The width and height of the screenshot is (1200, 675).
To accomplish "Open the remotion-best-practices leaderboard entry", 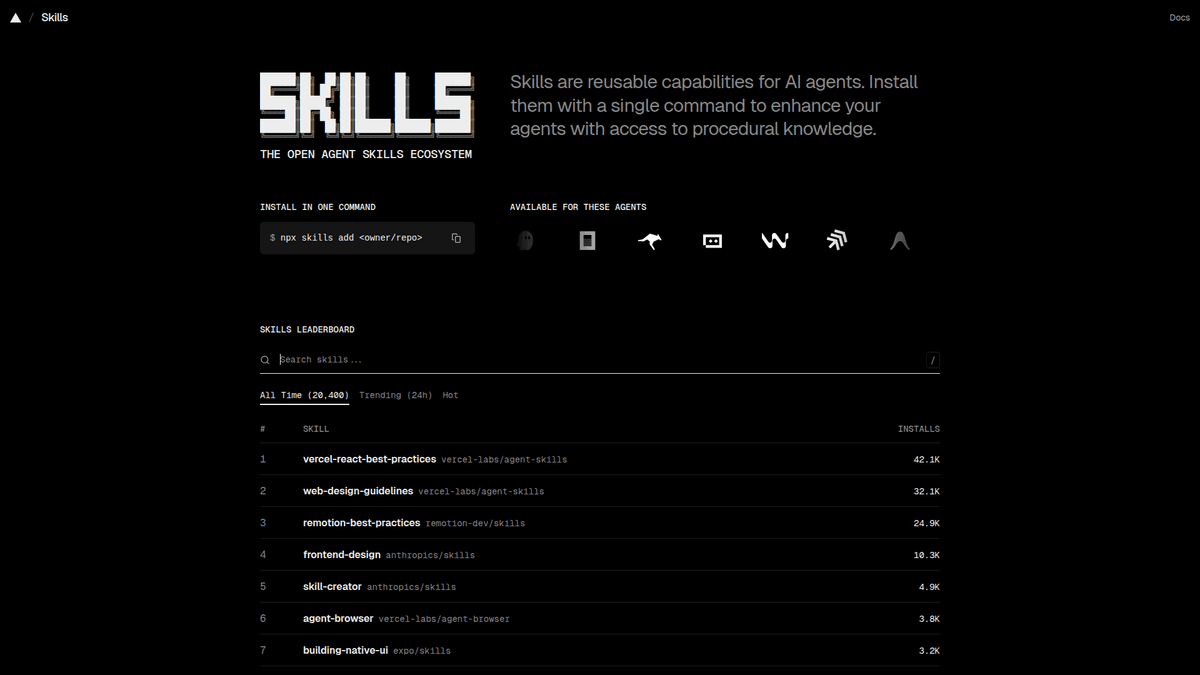I will [361, 522].
